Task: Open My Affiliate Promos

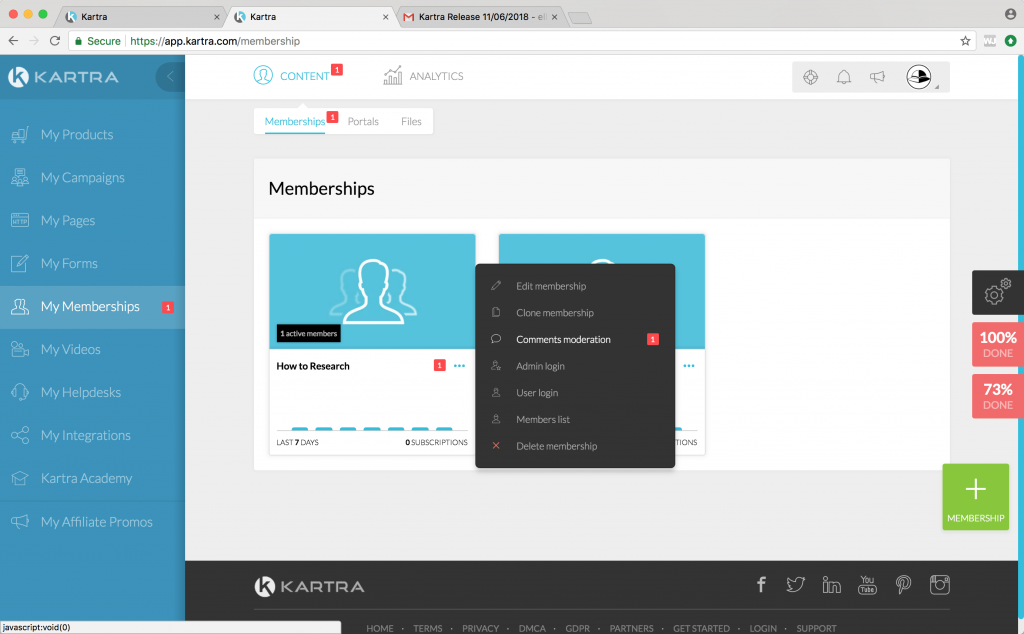Action: click(x=92, y=522)
